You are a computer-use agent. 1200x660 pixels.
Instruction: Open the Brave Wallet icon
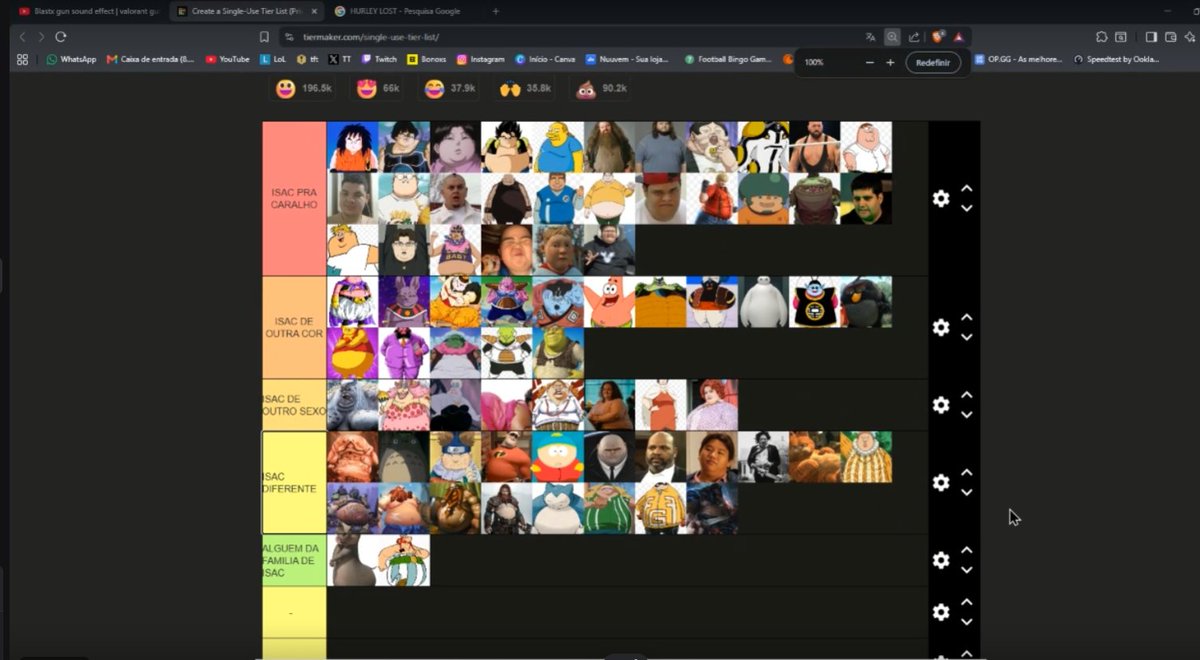click(x=1170, y=36)
